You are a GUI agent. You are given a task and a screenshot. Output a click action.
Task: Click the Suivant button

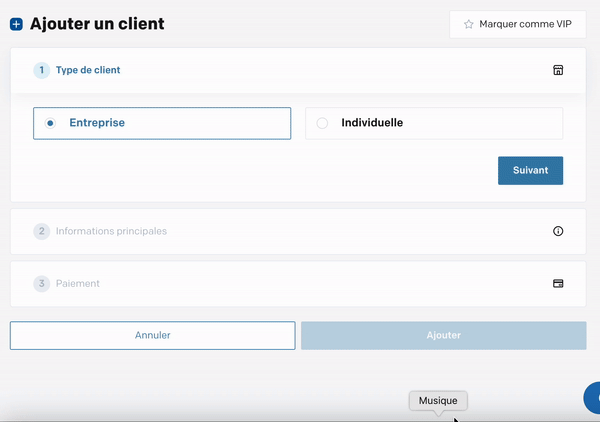tap(530, 171)
